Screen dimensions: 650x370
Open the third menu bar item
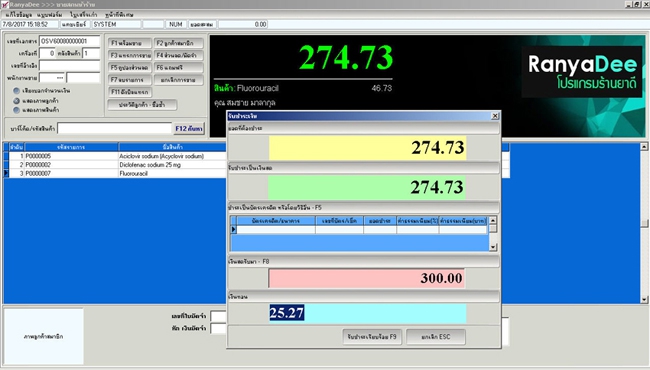pyautogui.click(x=83, y=15)
